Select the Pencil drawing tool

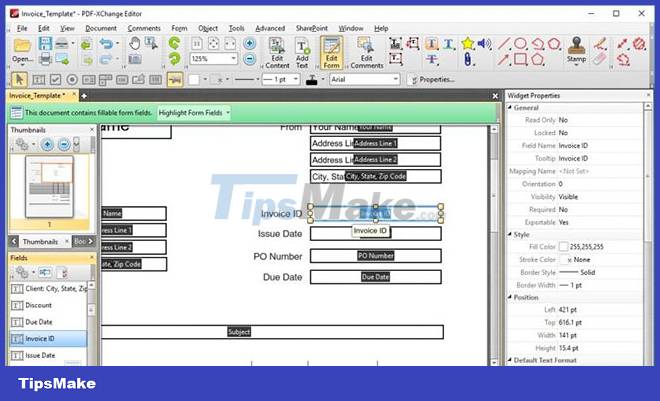[600, 43]
